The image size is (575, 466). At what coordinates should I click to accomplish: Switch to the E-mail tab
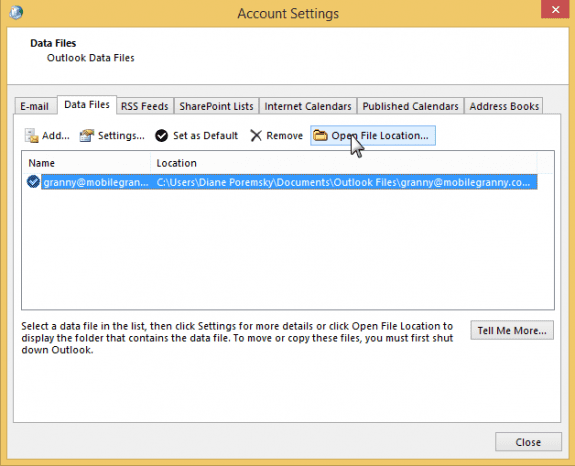[34, 106]
